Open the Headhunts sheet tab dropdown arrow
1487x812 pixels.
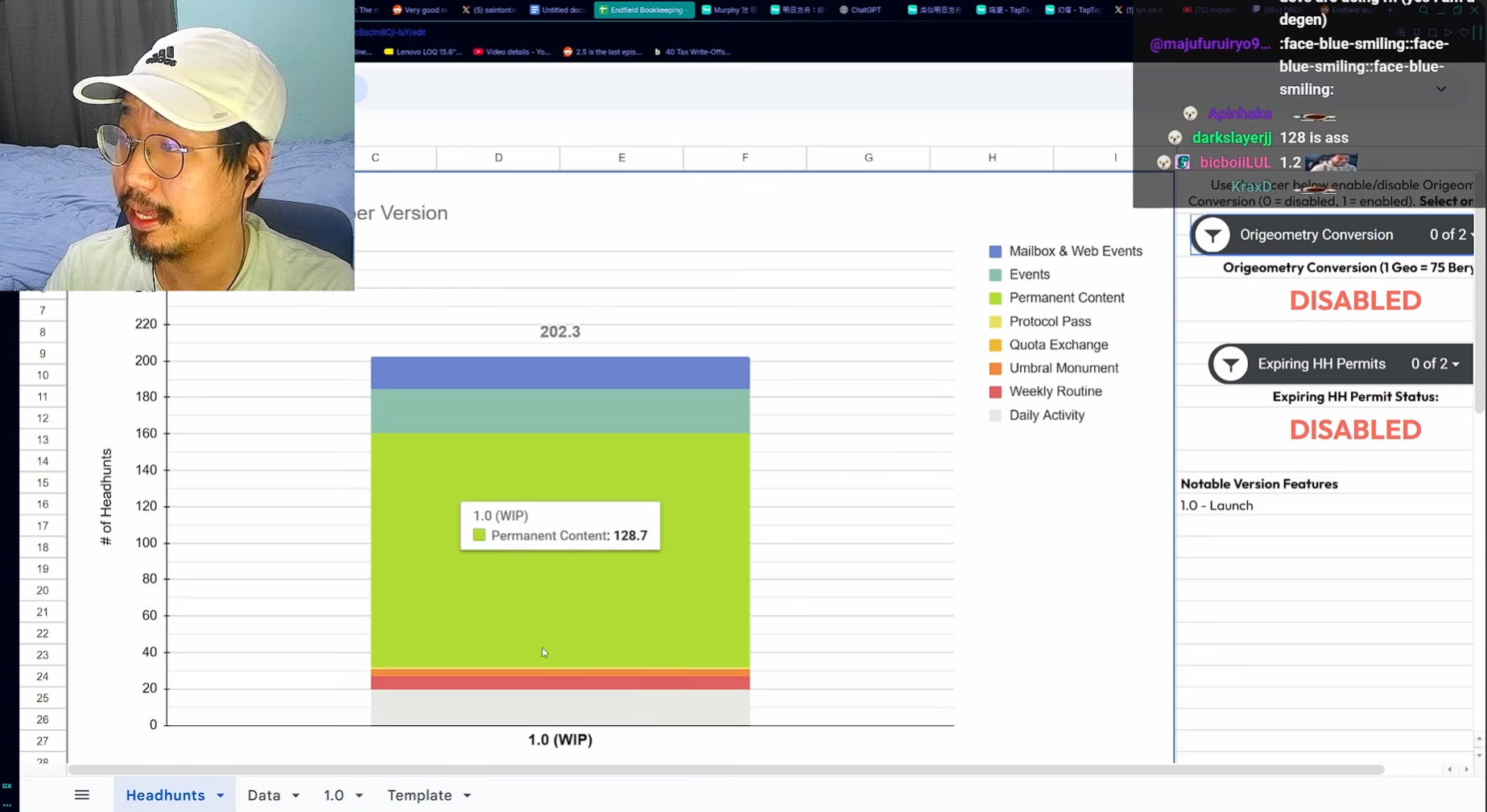220,796
